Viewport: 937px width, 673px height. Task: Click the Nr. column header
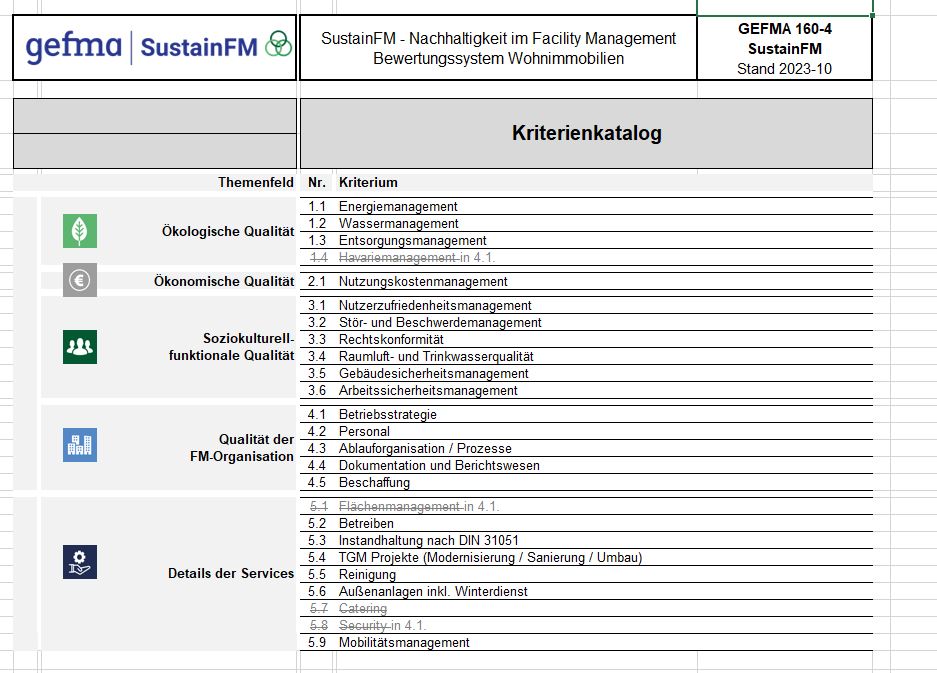[x=317, y=182]
